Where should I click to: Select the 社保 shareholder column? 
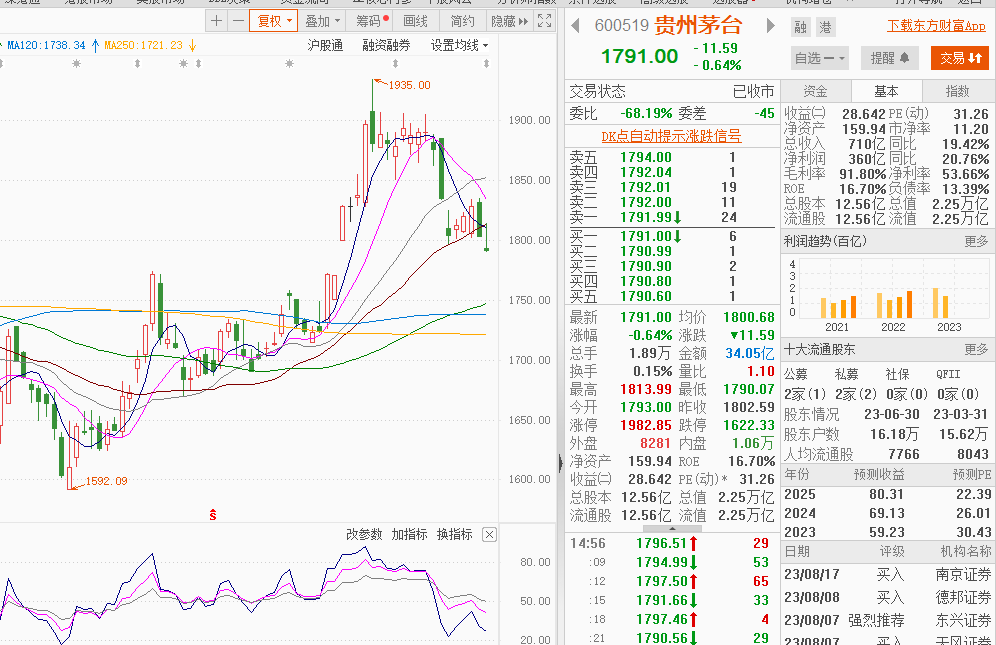coord(898,374)
